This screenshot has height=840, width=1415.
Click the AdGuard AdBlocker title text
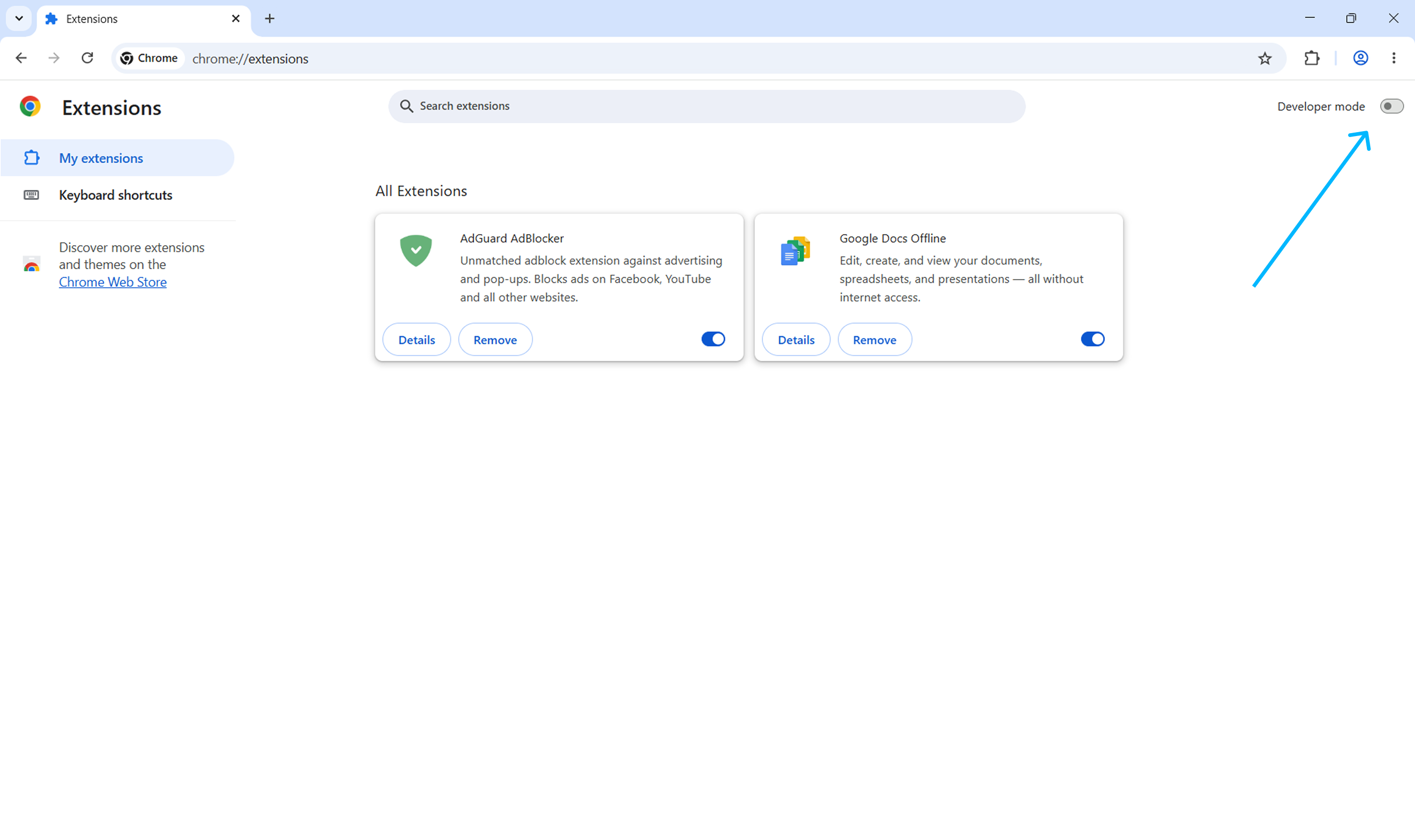(511, 238)
